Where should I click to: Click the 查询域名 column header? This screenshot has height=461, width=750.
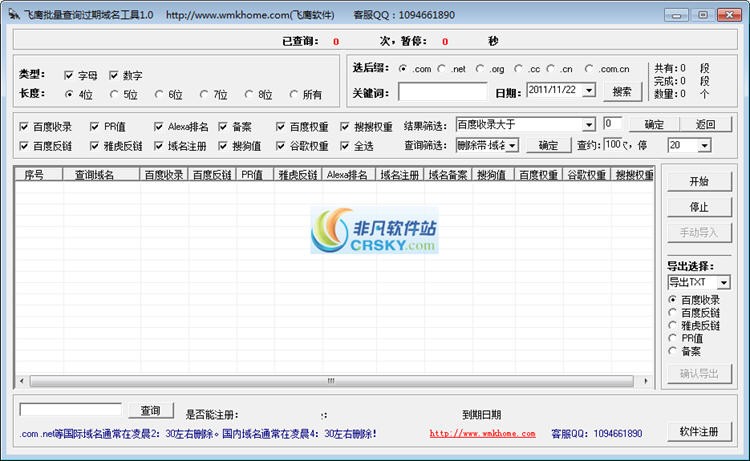click(x=101, y=175)
